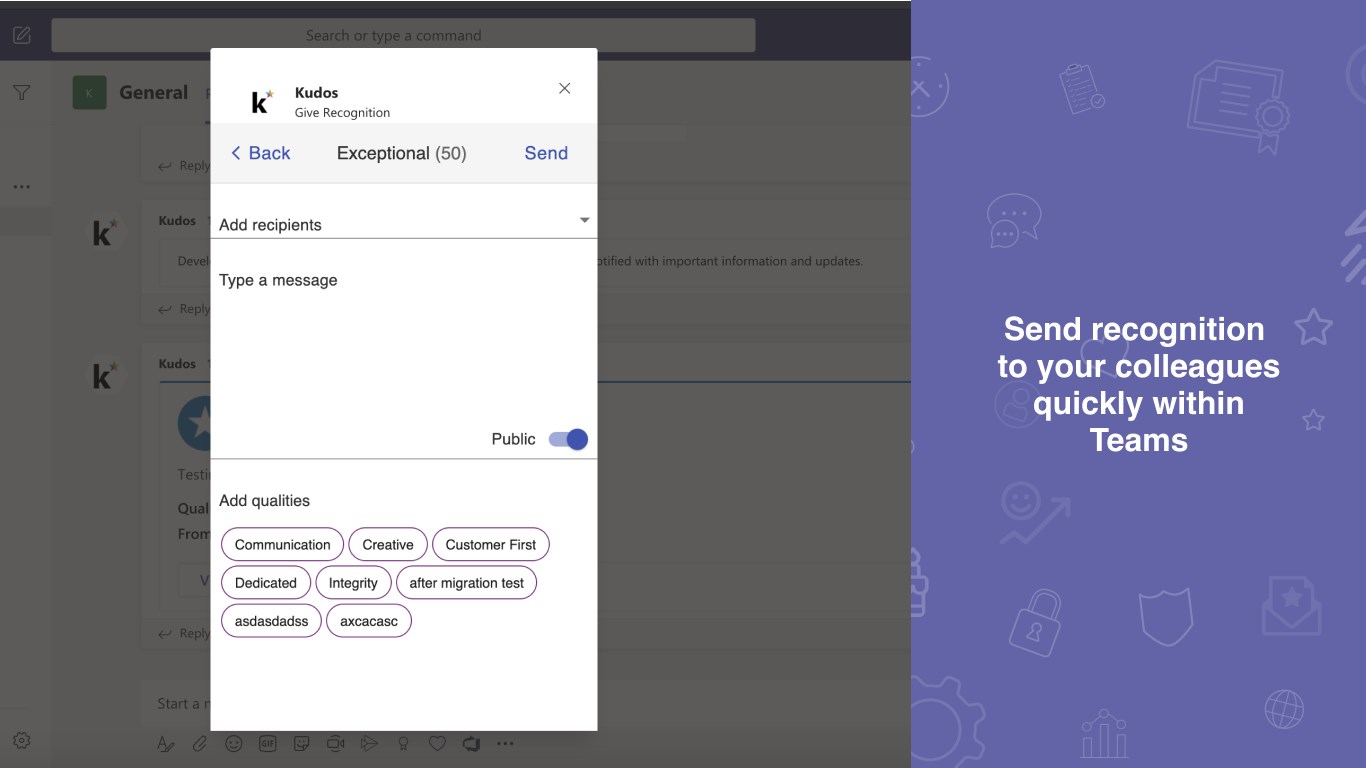Select the Integrity quality chip
The image size is (1366, 768).
pos(353,583)
